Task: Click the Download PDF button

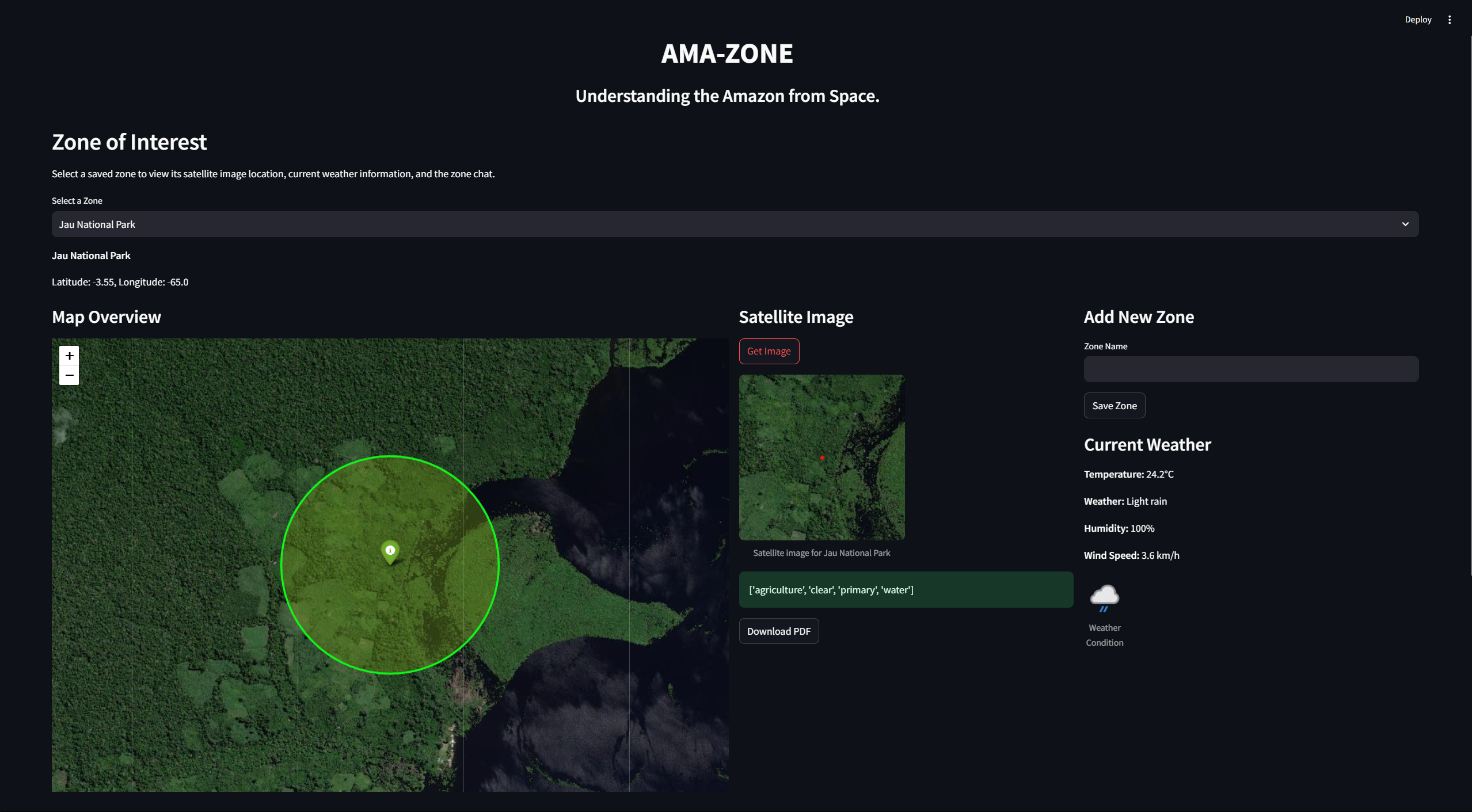Action: click(x=778, y=631)
